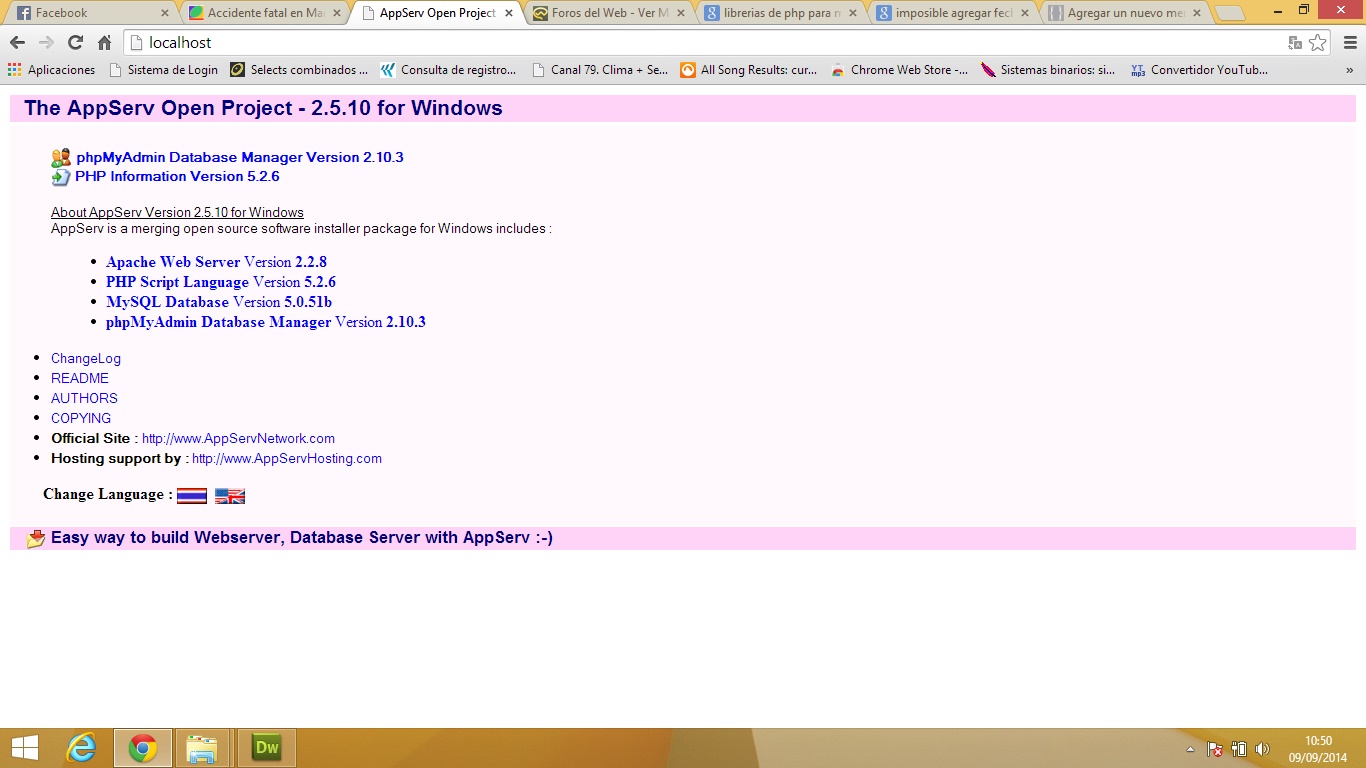This screenshot has height=768, width=1366.
Task: Open the imposible agregar fecha tab
Action: point(954,13)
